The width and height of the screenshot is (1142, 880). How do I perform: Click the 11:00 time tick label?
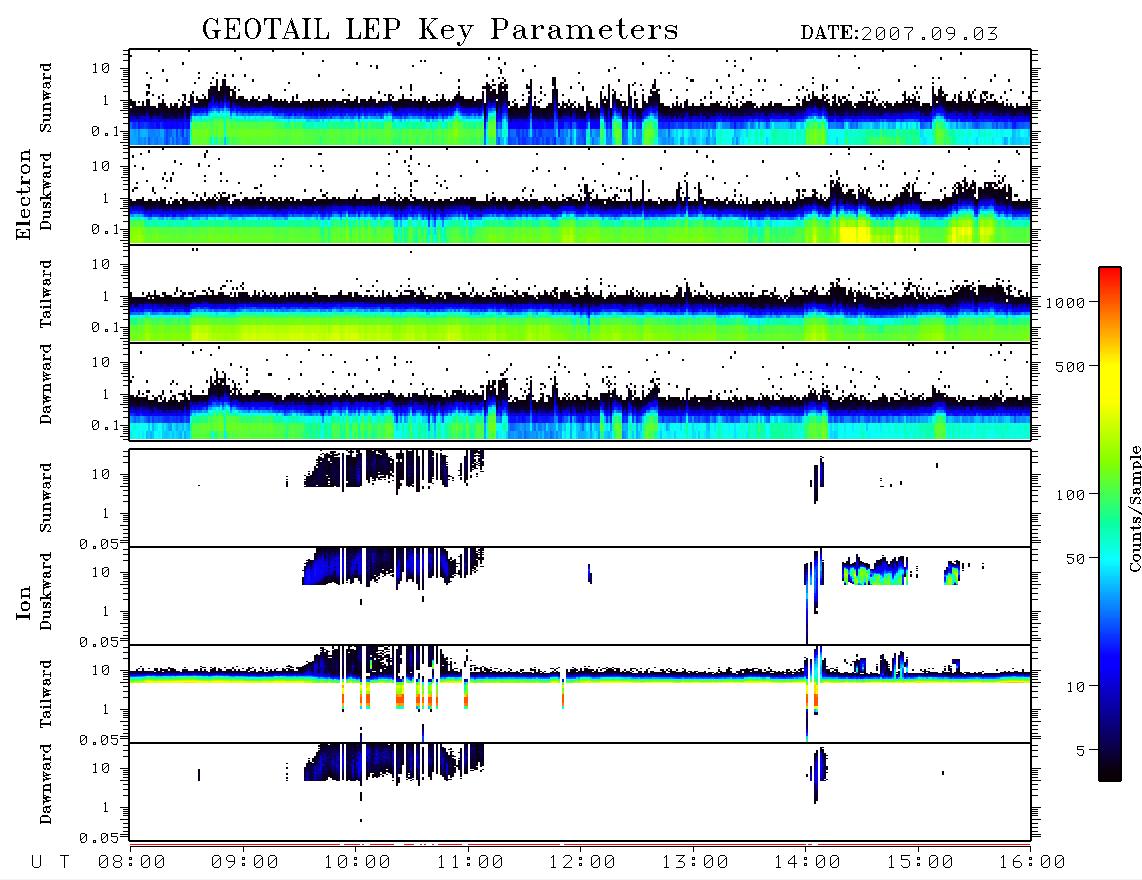(470, 863)
